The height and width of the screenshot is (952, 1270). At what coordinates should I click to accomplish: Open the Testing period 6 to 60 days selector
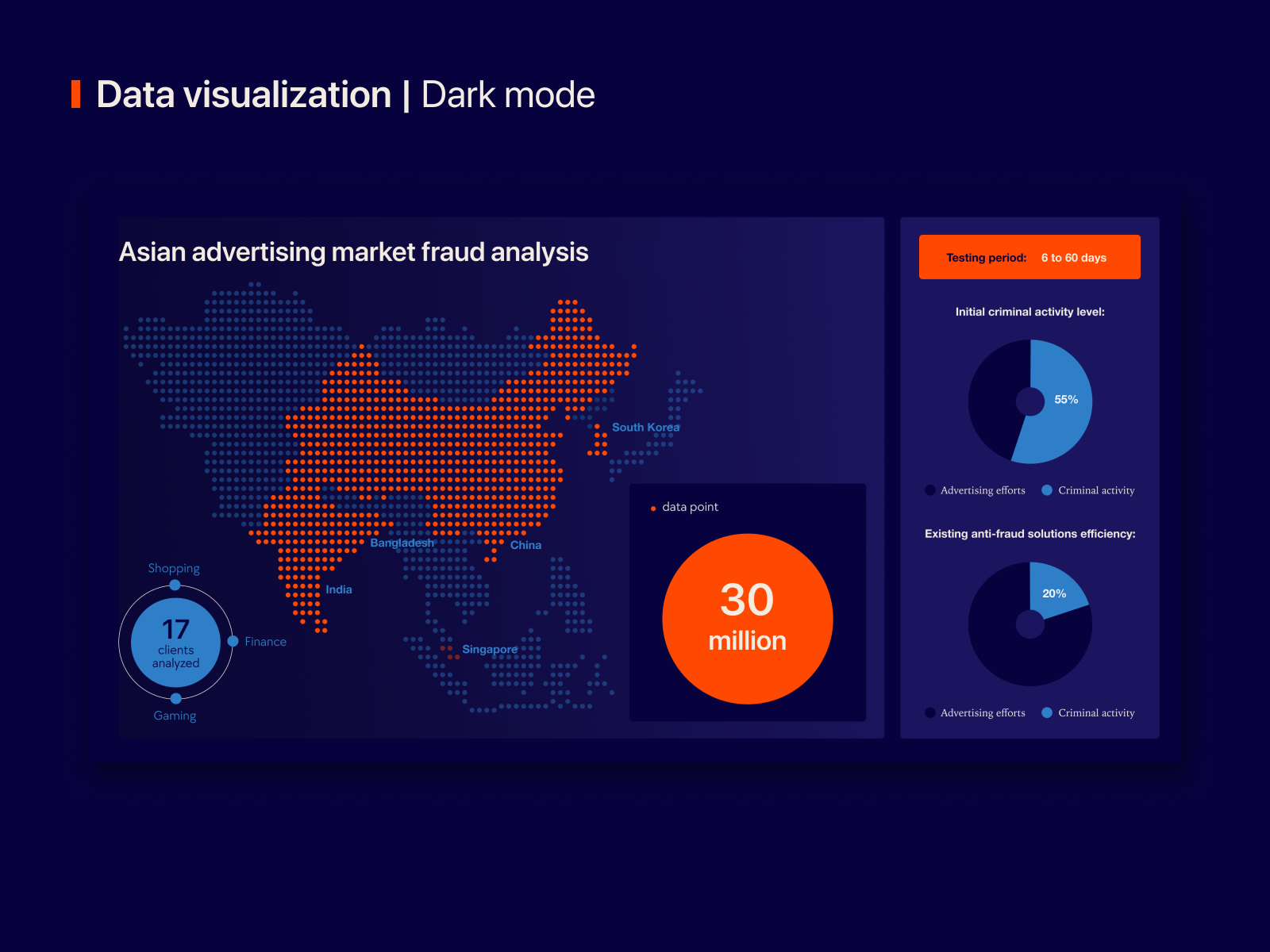pos(1029,257)
